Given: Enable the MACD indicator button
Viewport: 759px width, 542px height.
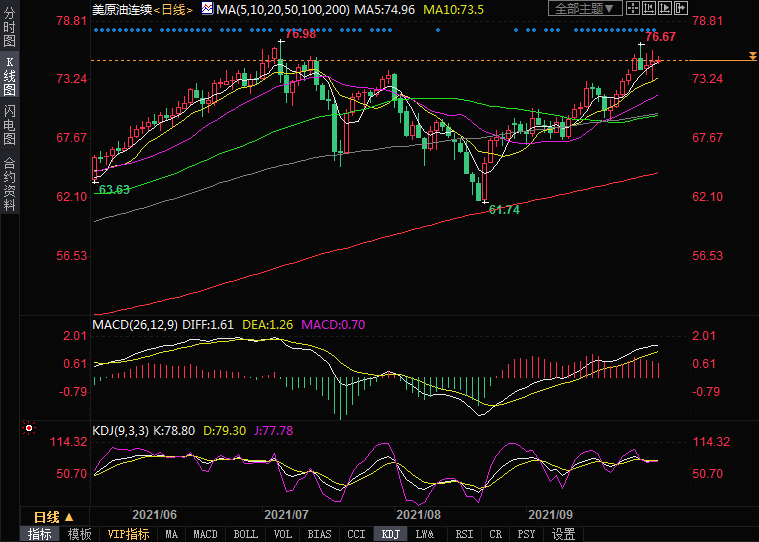Looking at the screenshot, I should pyautogui.click(x=205, y=534).
